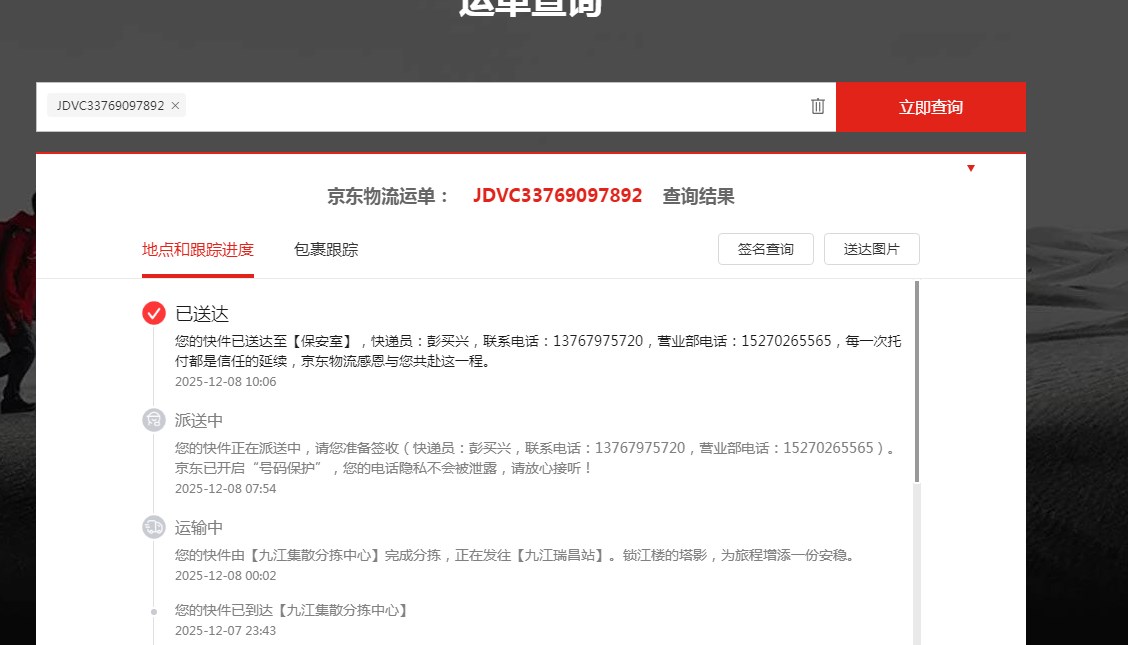Click the red checkmark icon beside 已送达
This screenshot has height=645, width=1128.
(153, 313)
